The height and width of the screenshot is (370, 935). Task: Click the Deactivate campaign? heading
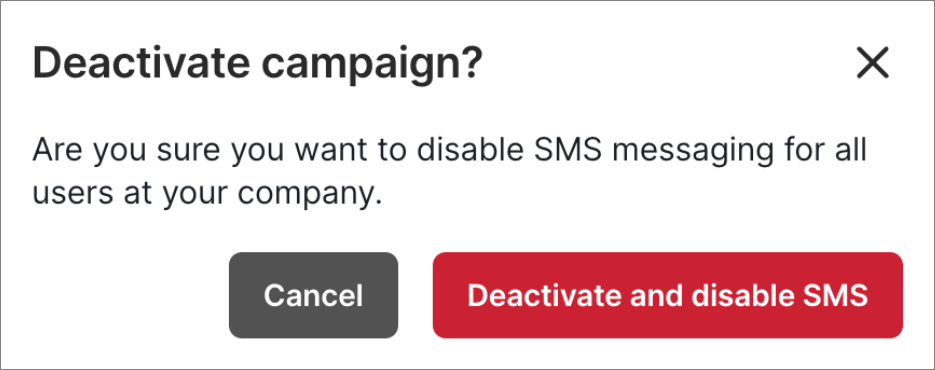click(257, 64)
